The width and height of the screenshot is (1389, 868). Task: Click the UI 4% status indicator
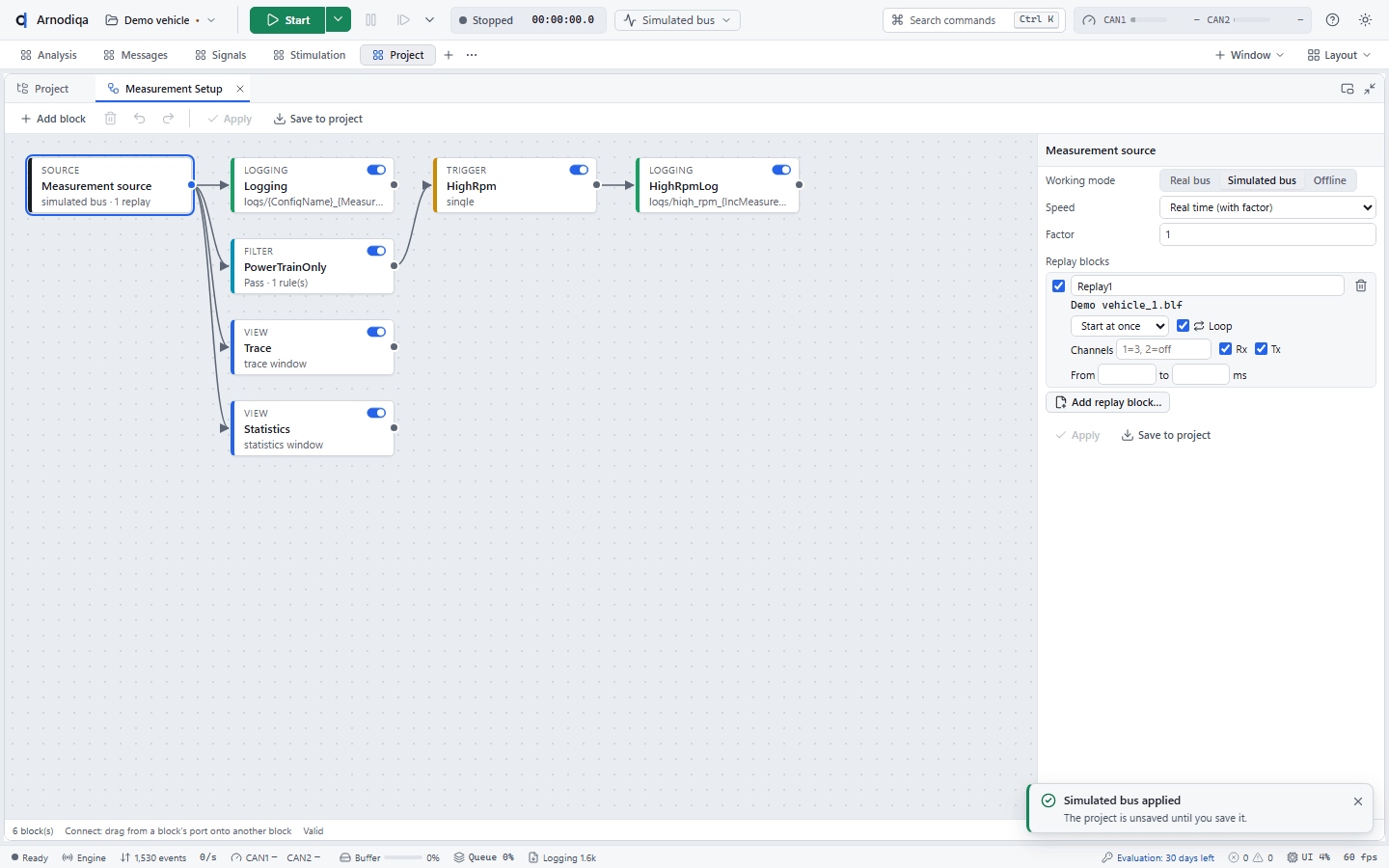pos(1310,857)
